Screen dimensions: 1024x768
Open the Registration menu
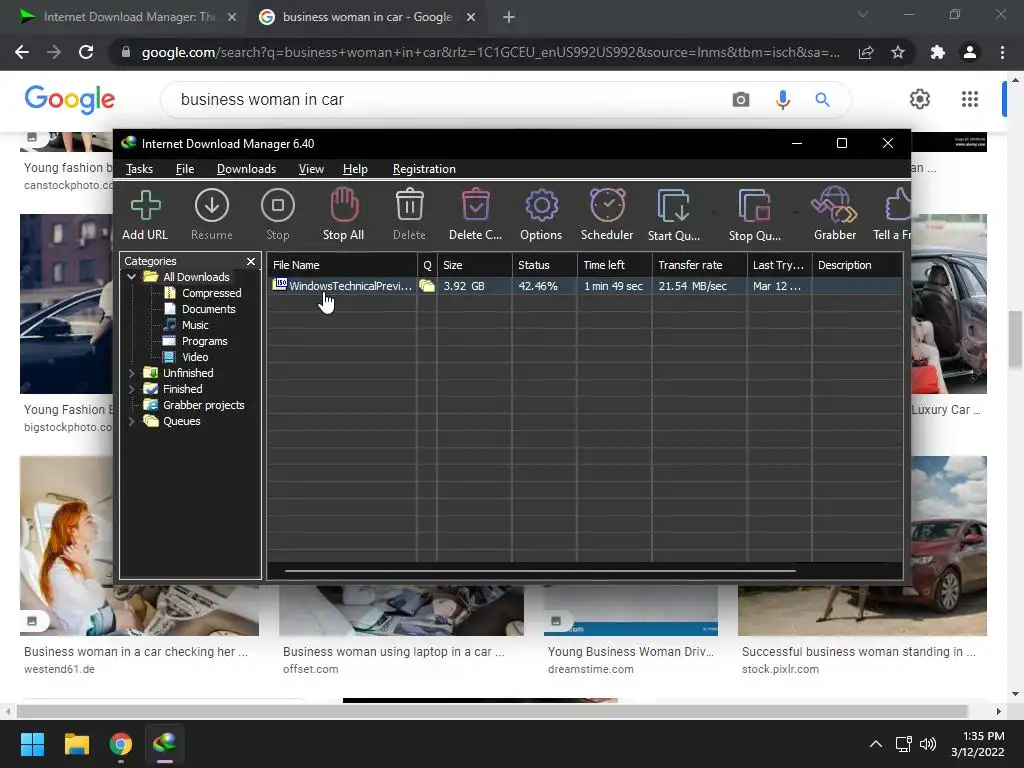pos(424,169)
